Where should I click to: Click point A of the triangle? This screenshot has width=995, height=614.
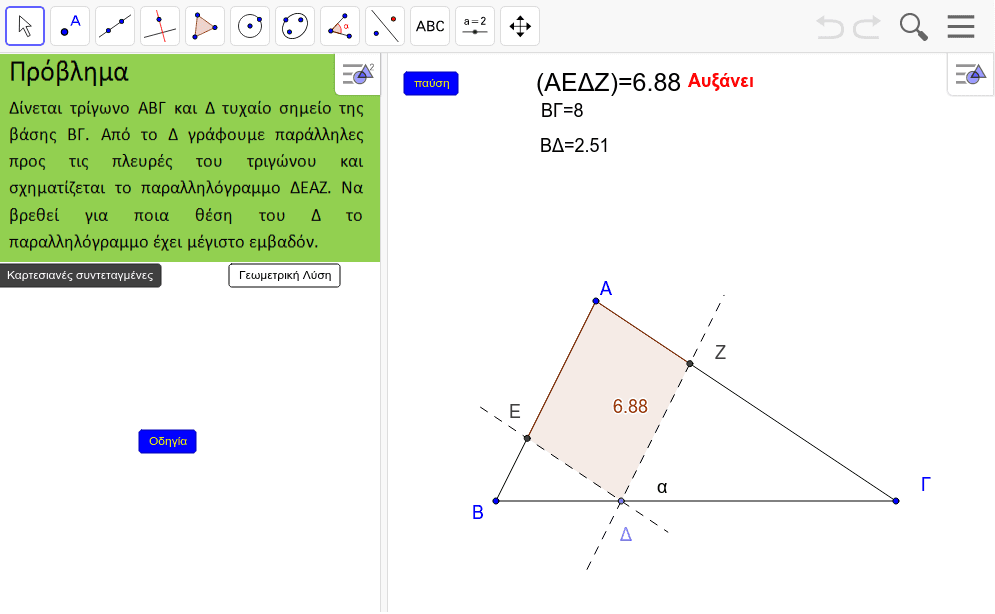click(596, 301)
